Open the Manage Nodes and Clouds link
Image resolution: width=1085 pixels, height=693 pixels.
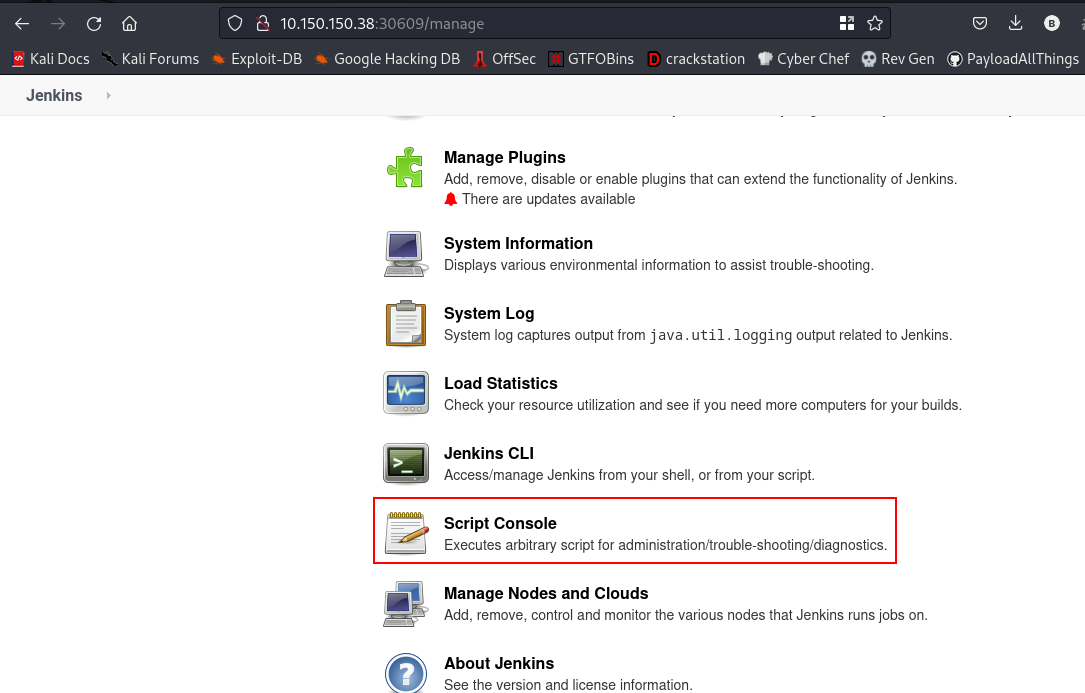(546, 593)
